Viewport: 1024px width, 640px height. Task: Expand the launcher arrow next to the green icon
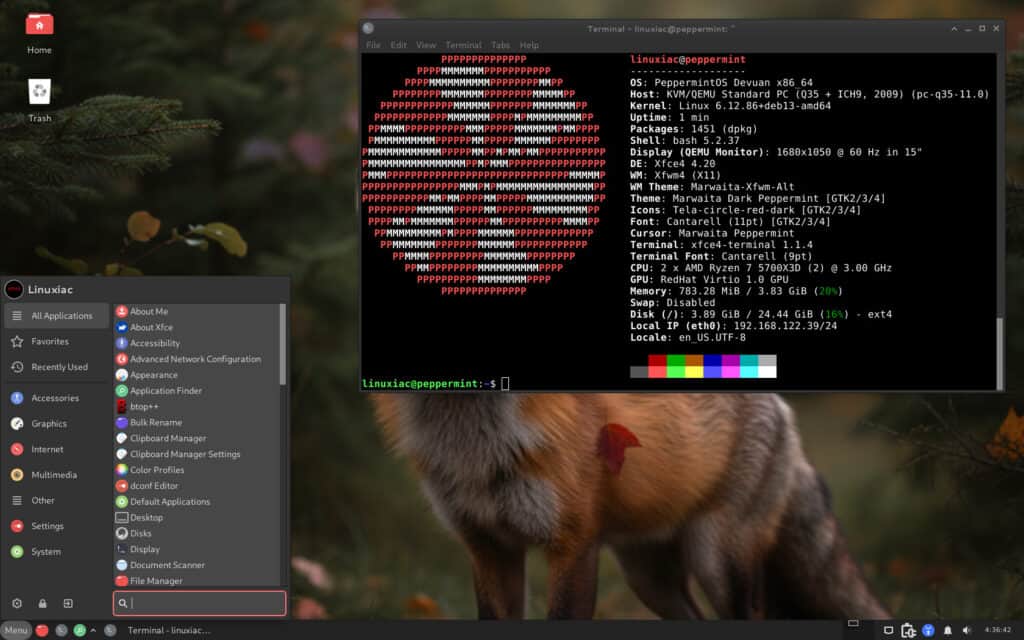(x=93, y=630)
